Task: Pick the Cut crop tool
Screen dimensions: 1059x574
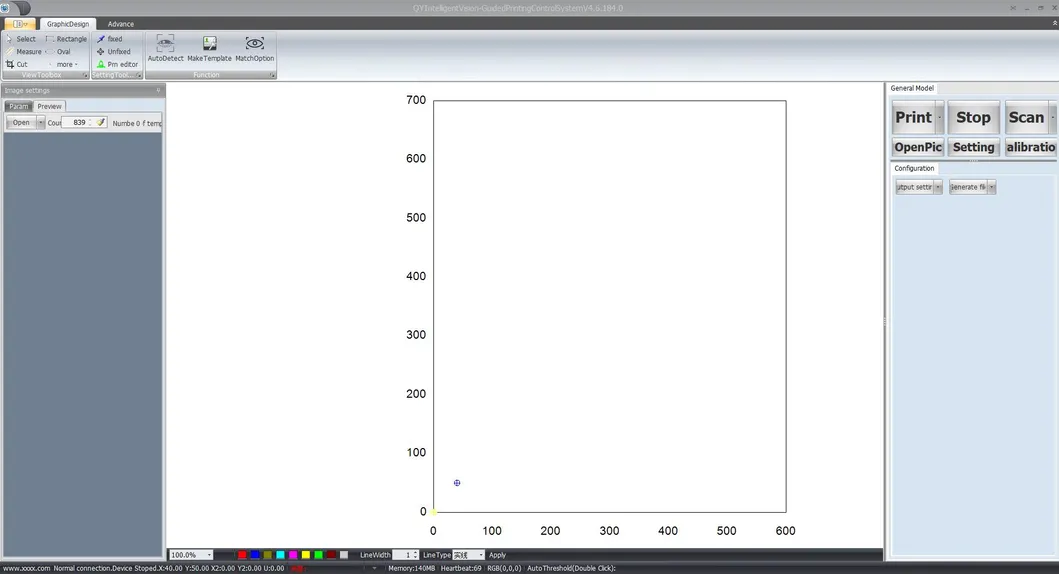Action: pyautogui.click(x=17, y=64)
